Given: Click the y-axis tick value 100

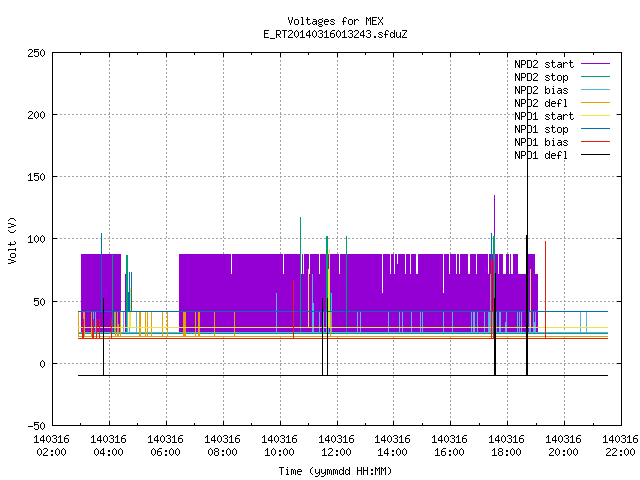Looking at the screenshot, I should point(36,239).
